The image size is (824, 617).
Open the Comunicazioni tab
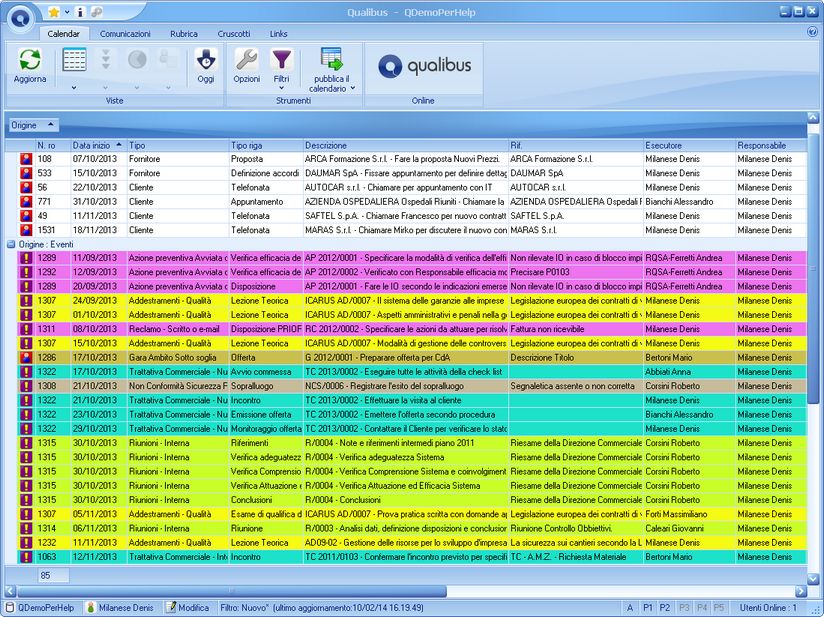coord(125,34)
